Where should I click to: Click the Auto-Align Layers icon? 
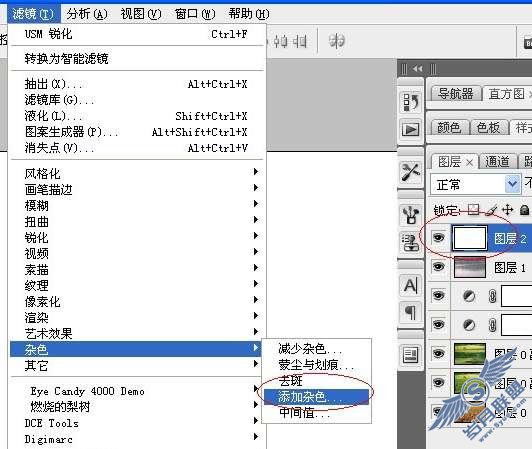337,41
